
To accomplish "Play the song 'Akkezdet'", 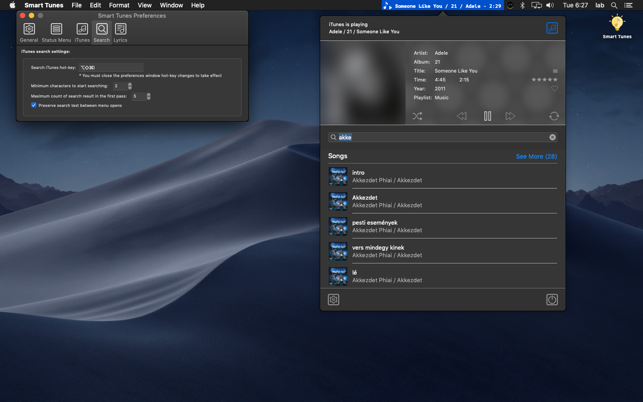I will (x=442, y=201).
